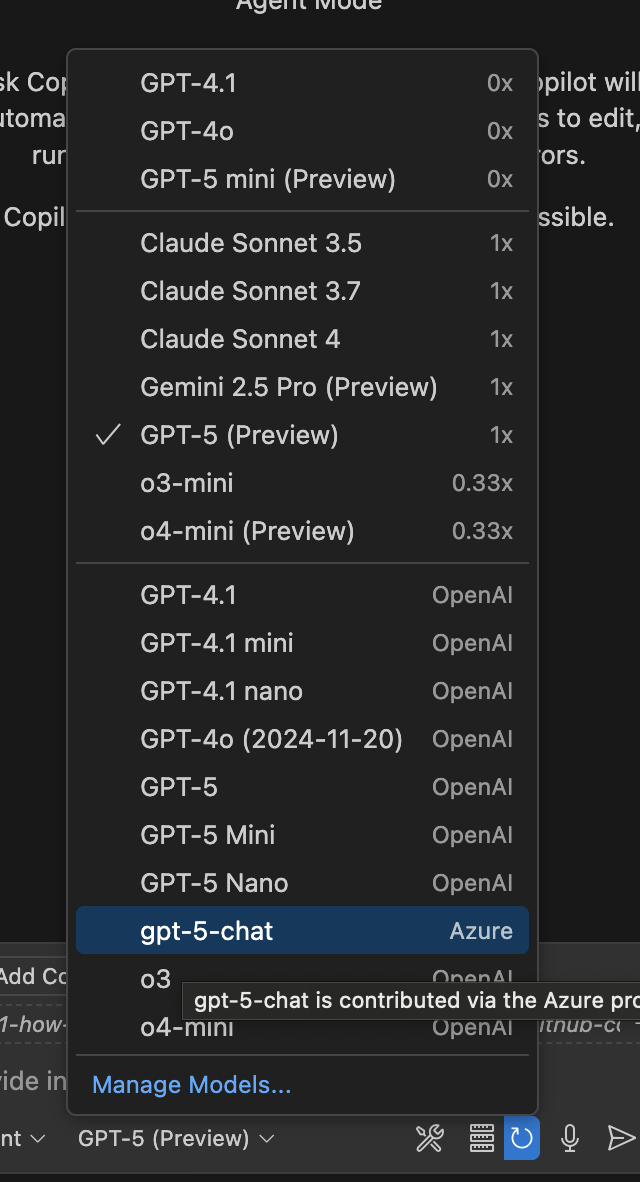640x1182 pixels.
Task: Expand the Agent mode dropdown at bottom left
Action: click(20, 1138)
